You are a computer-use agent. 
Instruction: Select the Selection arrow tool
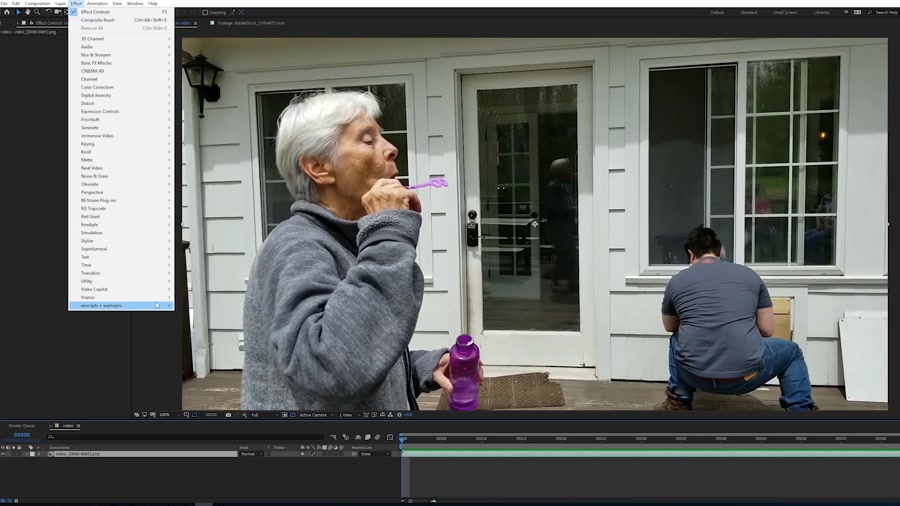(x=18, y=12)
